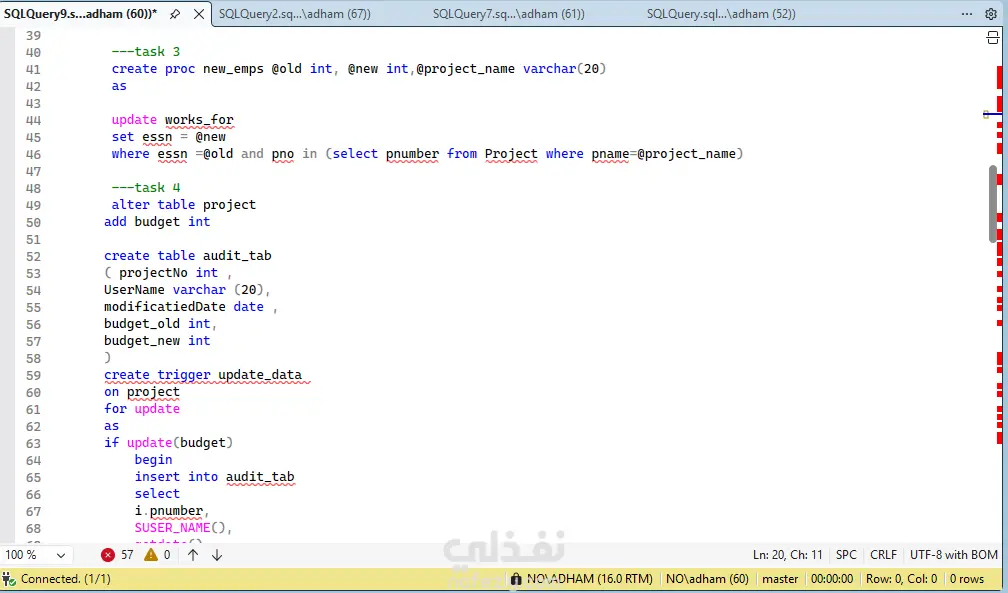Go to next issue with down arrow
The height and width of the screenshot is (593, 1008).
[x=217, y=554]
